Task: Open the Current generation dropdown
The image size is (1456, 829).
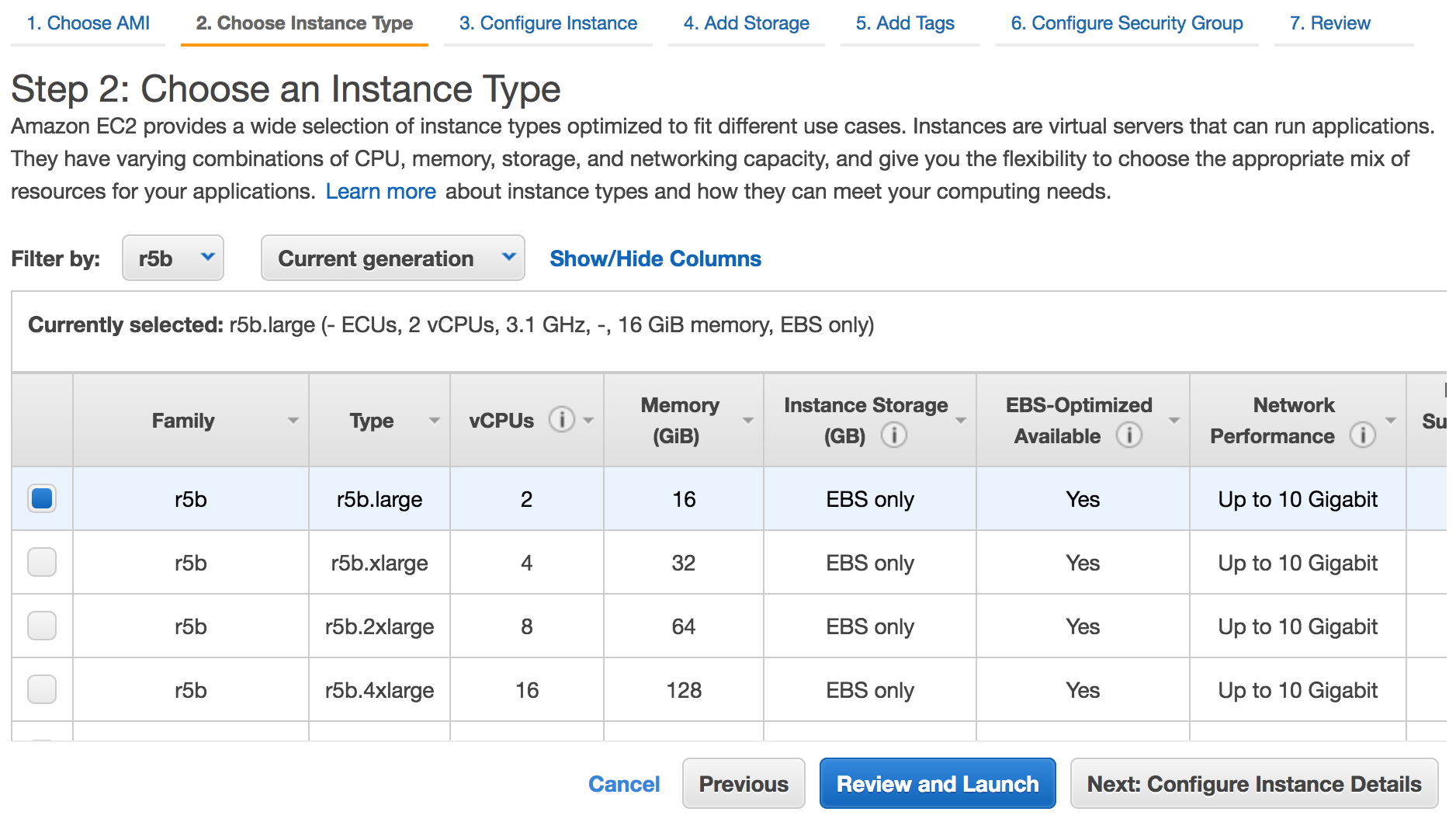Action: coord(392,258)
